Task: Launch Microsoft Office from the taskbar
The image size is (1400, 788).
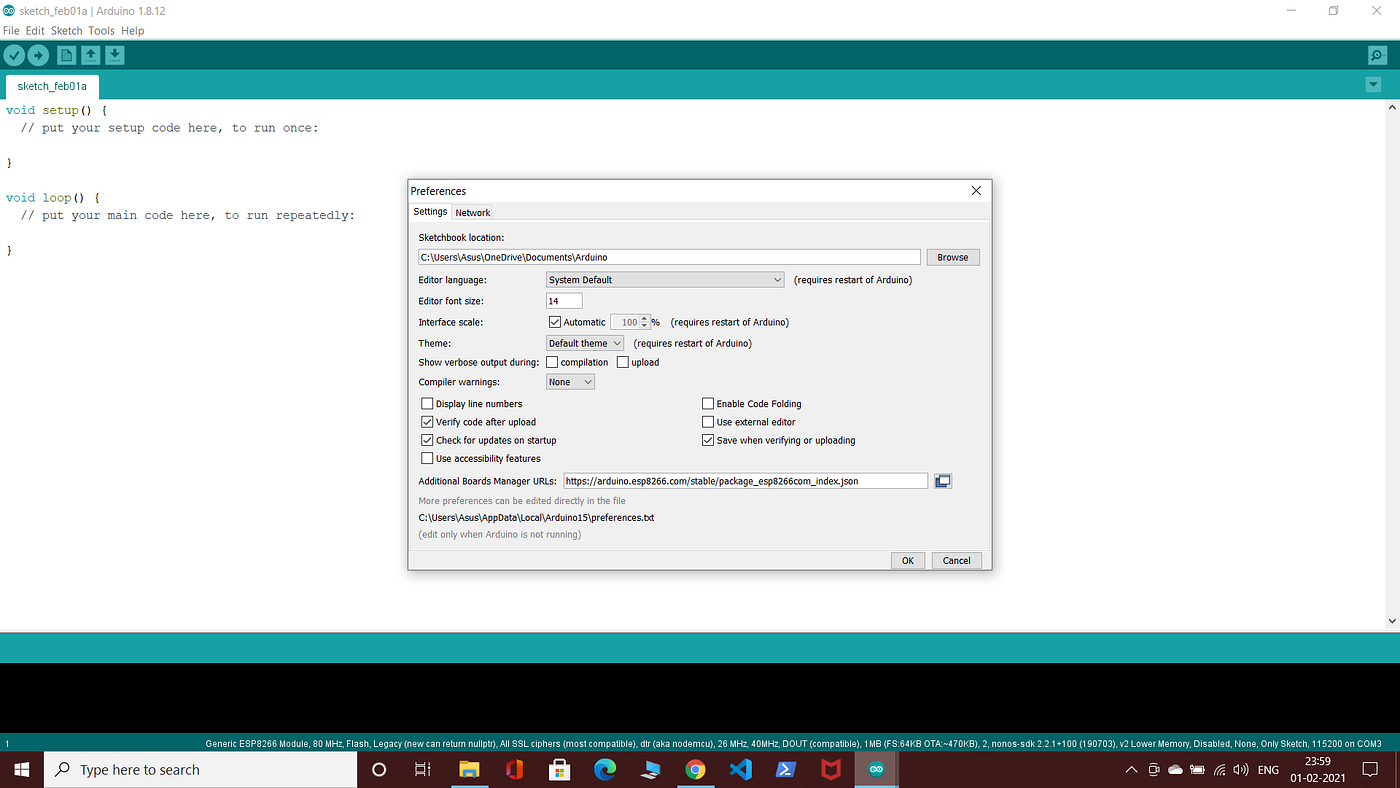Action: pyautogui.click(x=514, y=769)
